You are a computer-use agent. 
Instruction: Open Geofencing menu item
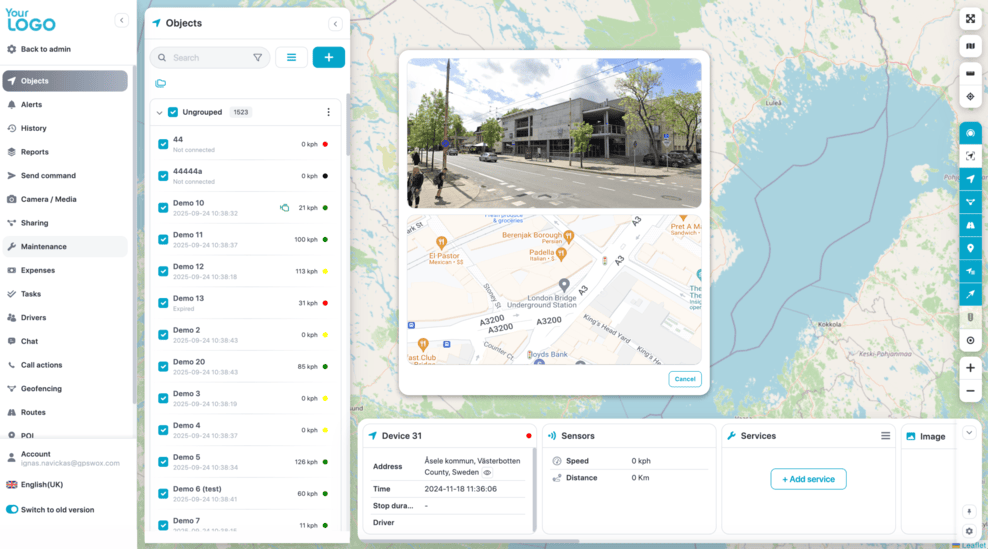(65, 388)
